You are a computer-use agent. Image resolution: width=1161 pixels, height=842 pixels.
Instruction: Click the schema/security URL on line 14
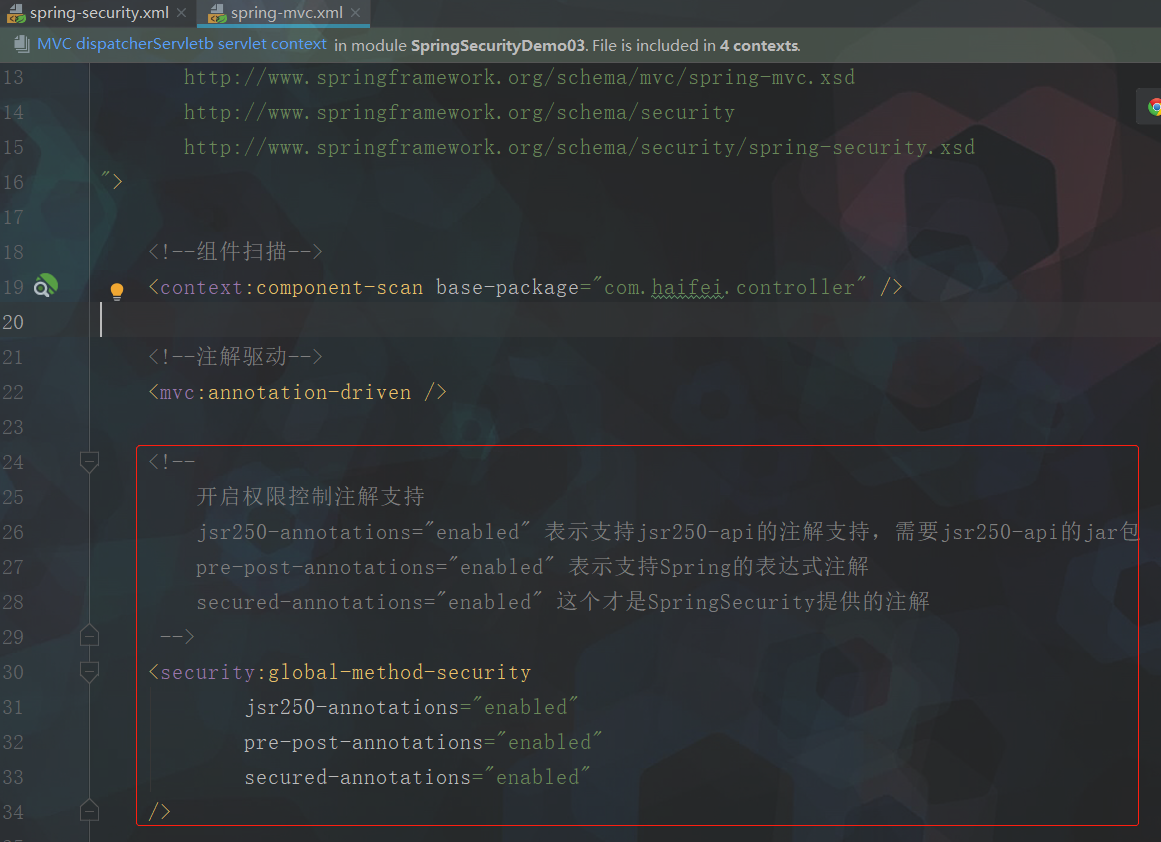point(459,112)
